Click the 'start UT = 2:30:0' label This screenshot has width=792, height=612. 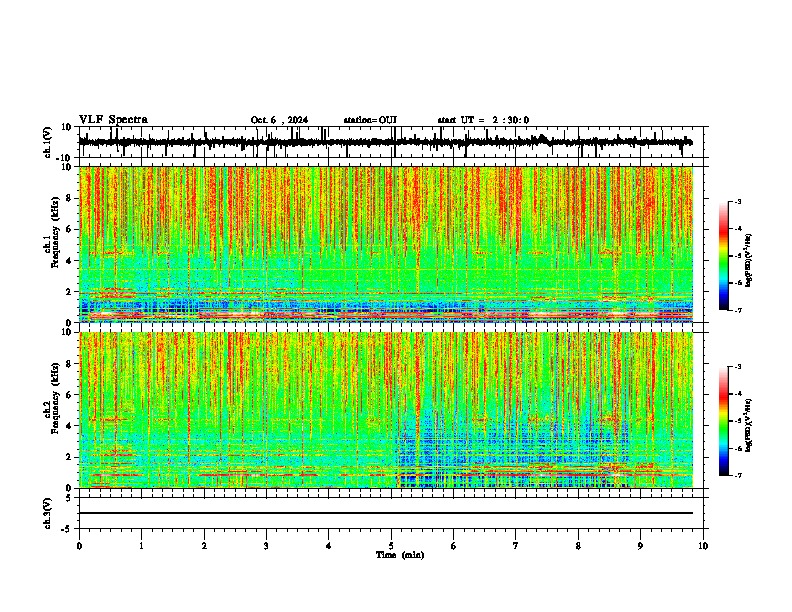pyautogui.click(x=483, y=120)
